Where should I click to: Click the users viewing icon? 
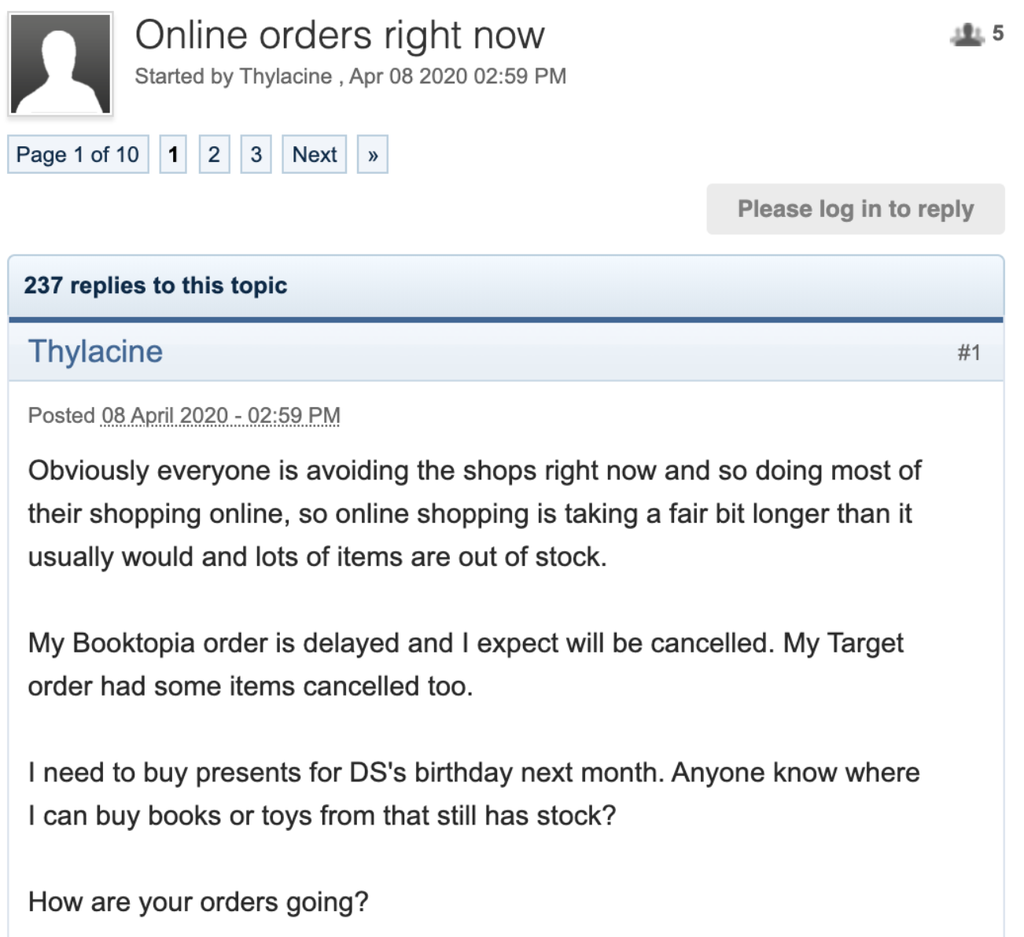[967, 35]
